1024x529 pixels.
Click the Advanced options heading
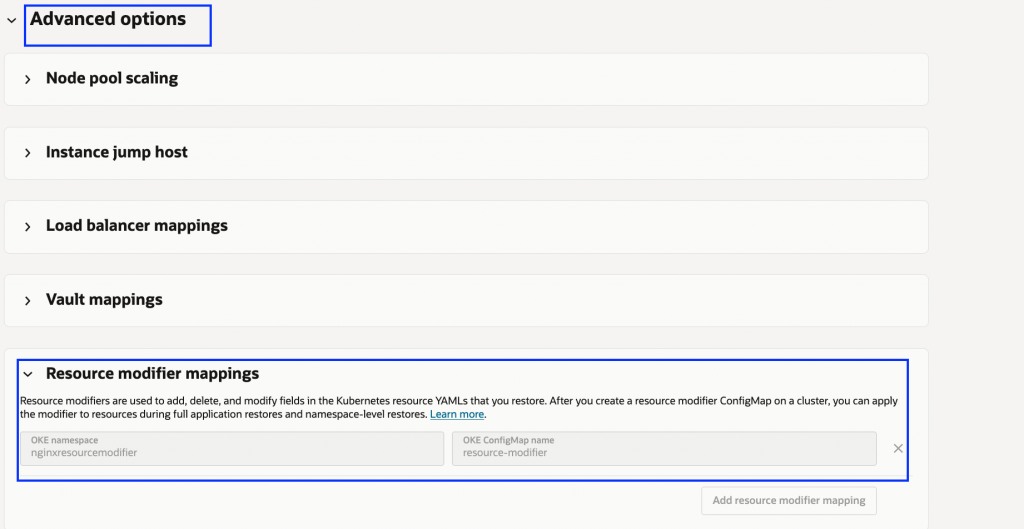tap(108, 19)
